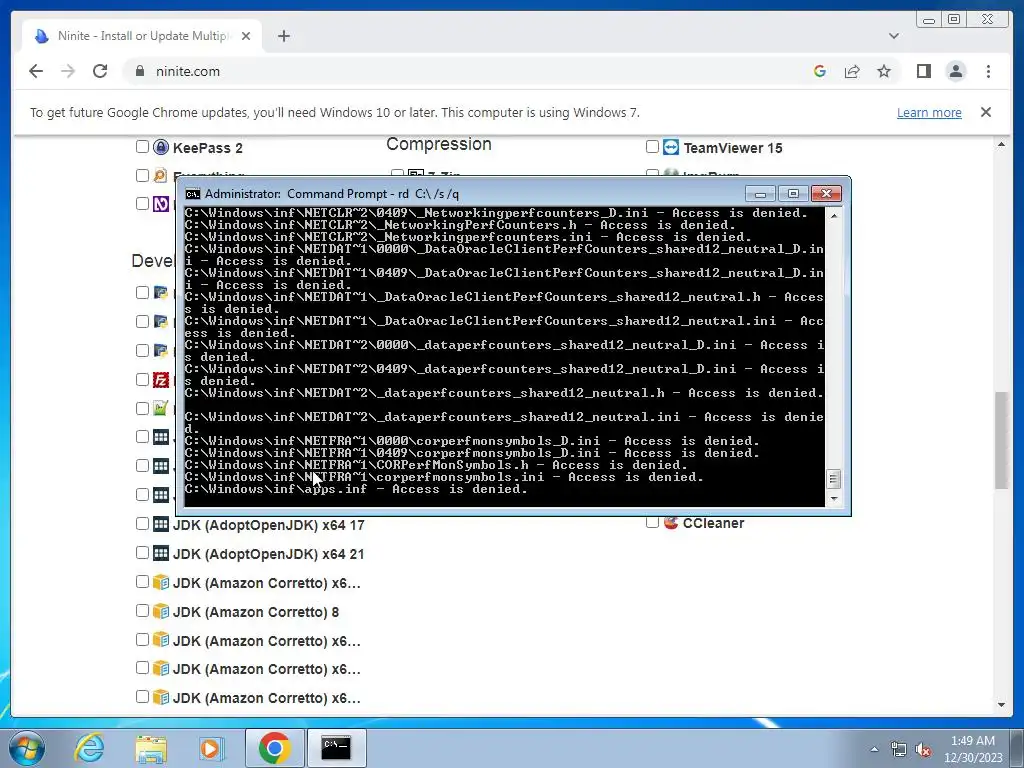
Task: Bookmark this tab with the star icon
Action: pyautogui.click(x=884, y=71)
